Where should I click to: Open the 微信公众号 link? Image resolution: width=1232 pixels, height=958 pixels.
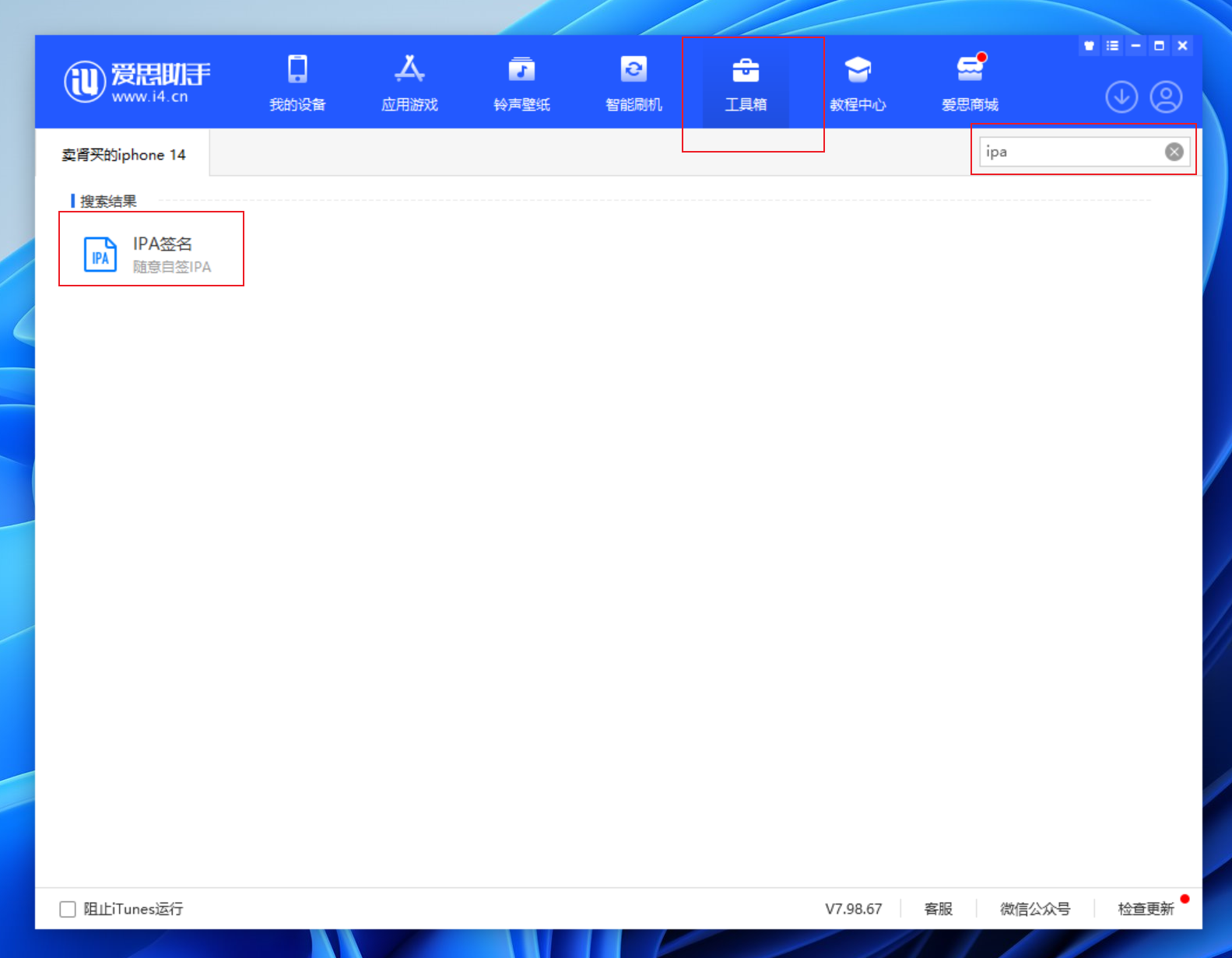coord(1035,909)
